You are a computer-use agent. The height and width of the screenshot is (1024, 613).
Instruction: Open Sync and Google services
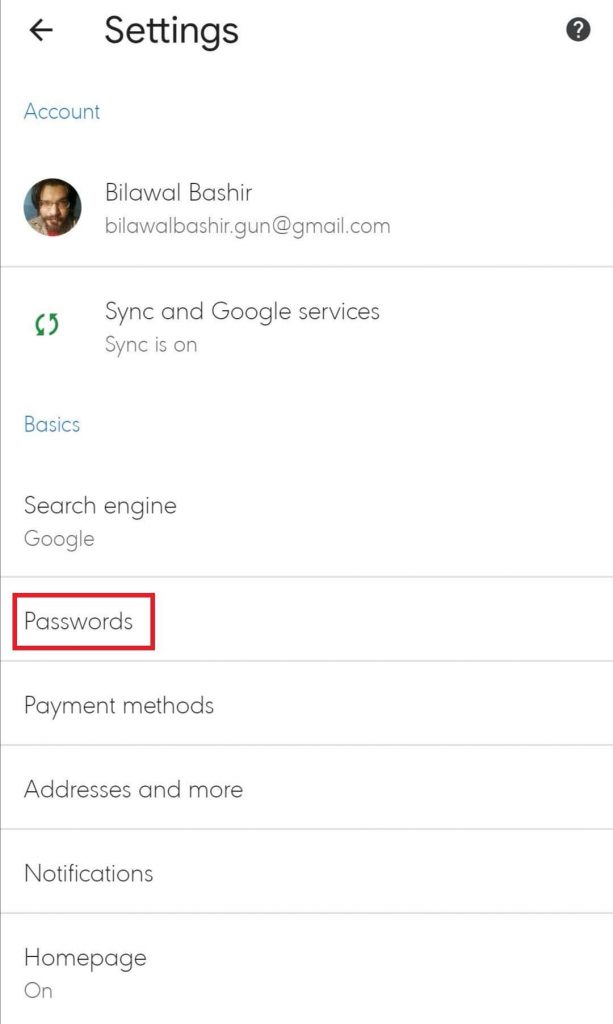pos(242,311)
